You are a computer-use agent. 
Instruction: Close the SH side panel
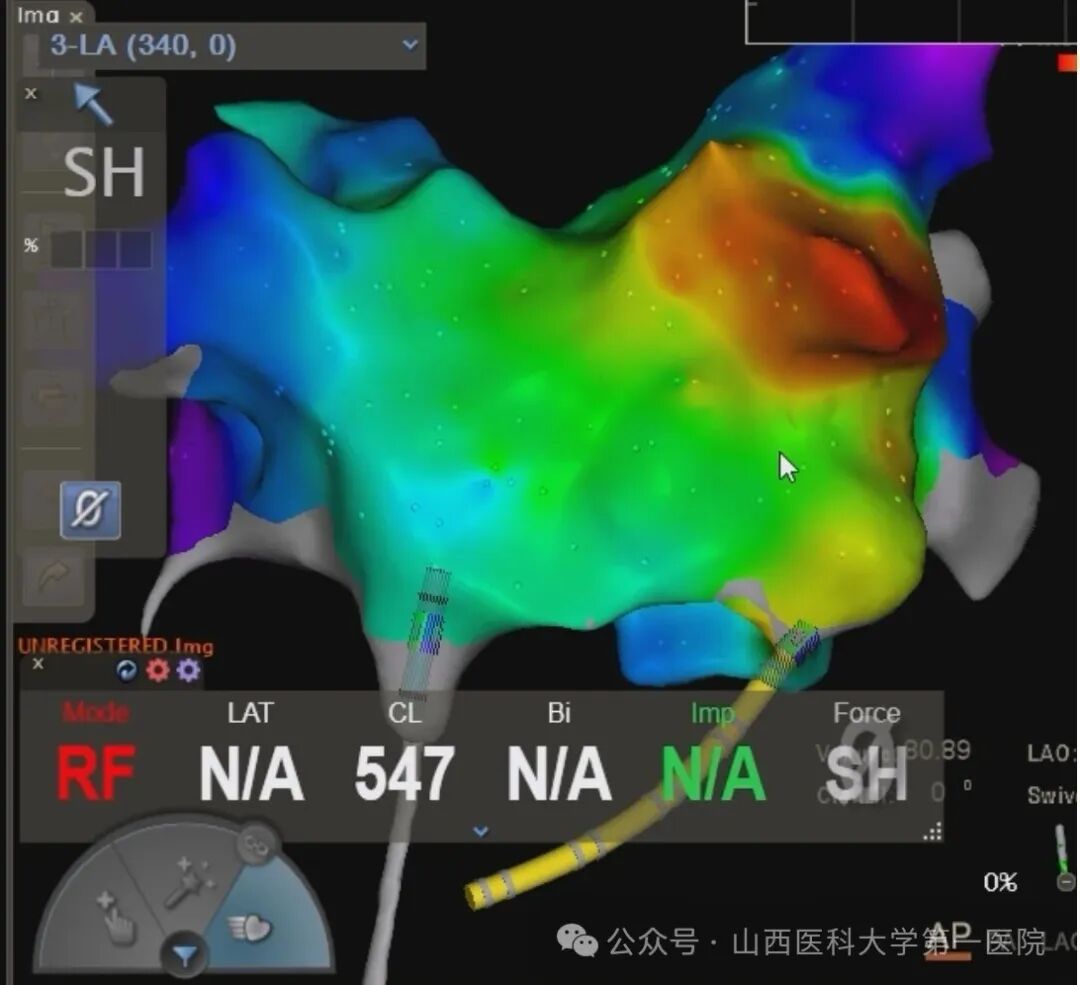[x=31, y=93]
